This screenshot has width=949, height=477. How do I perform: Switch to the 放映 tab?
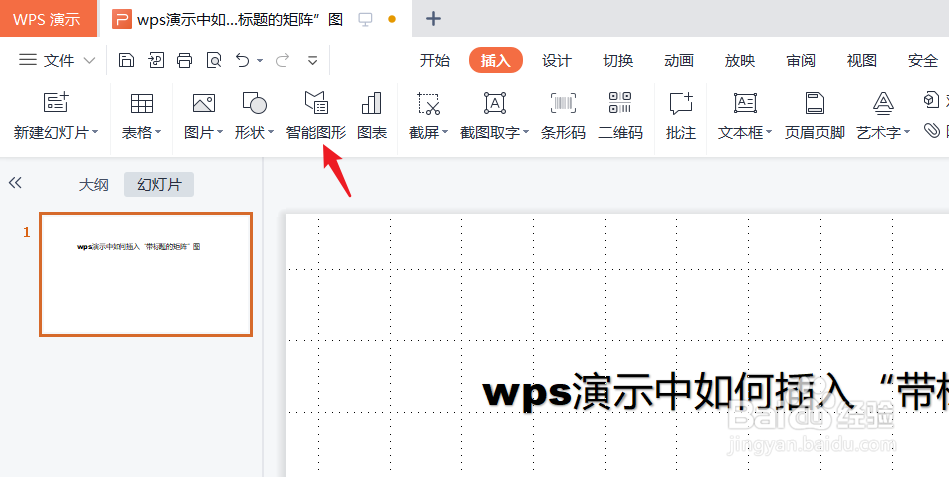[740, 61]
